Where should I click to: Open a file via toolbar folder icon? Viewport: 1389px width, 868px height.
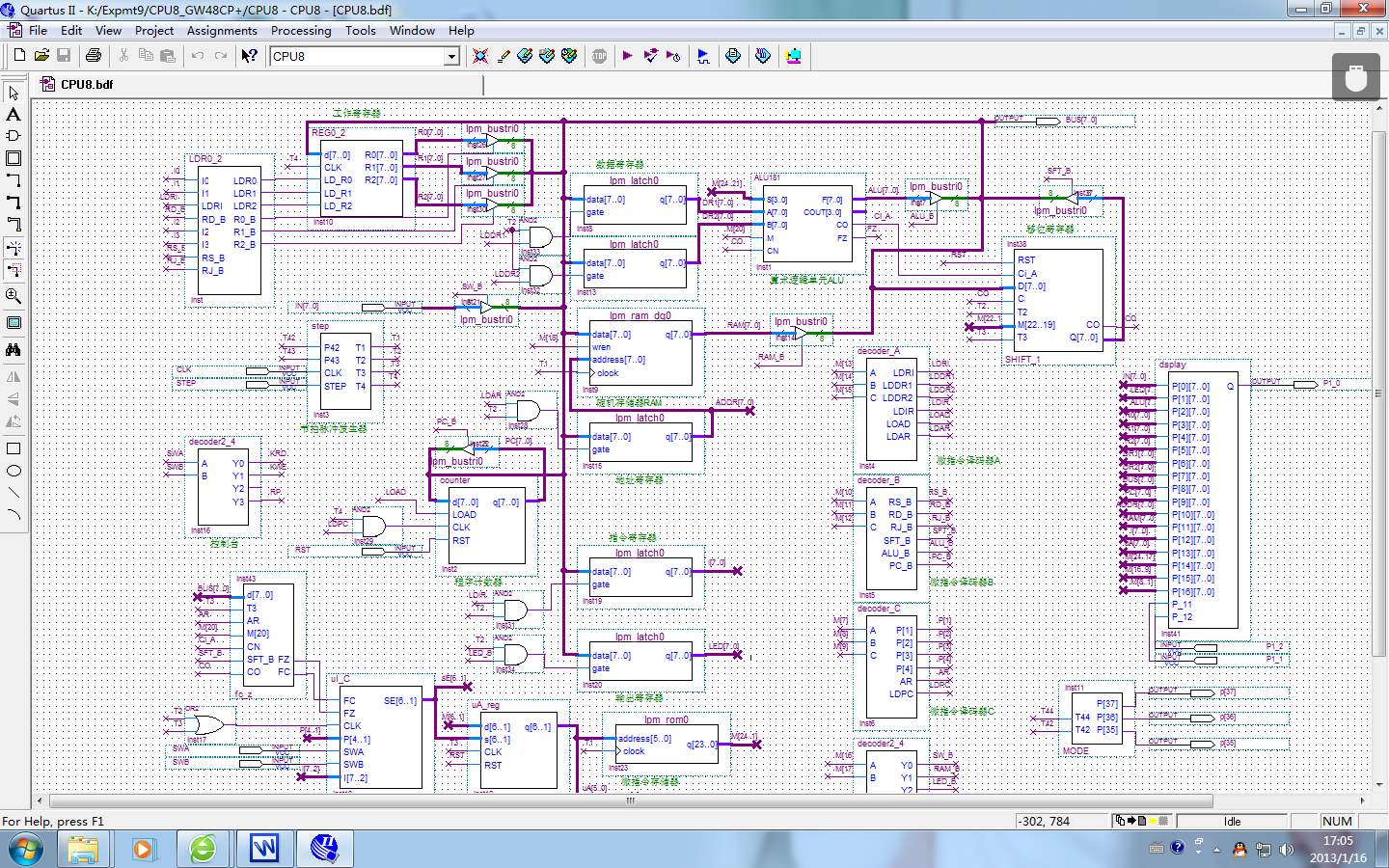point(41,56)
